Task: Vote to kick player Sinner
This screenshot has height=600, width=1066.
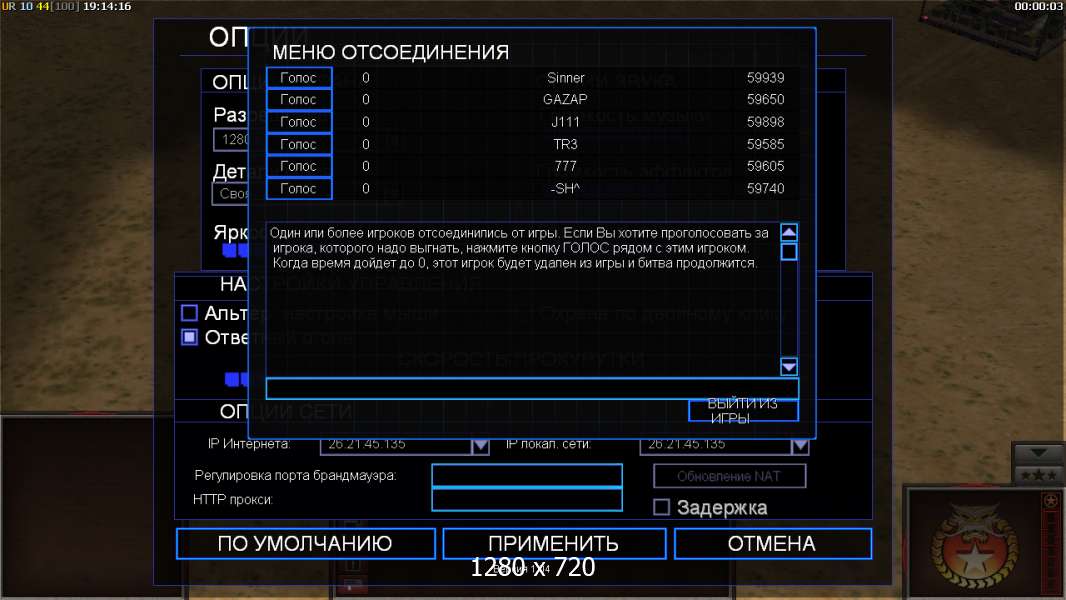Action: pyautogui.click(x=299, y=77)
